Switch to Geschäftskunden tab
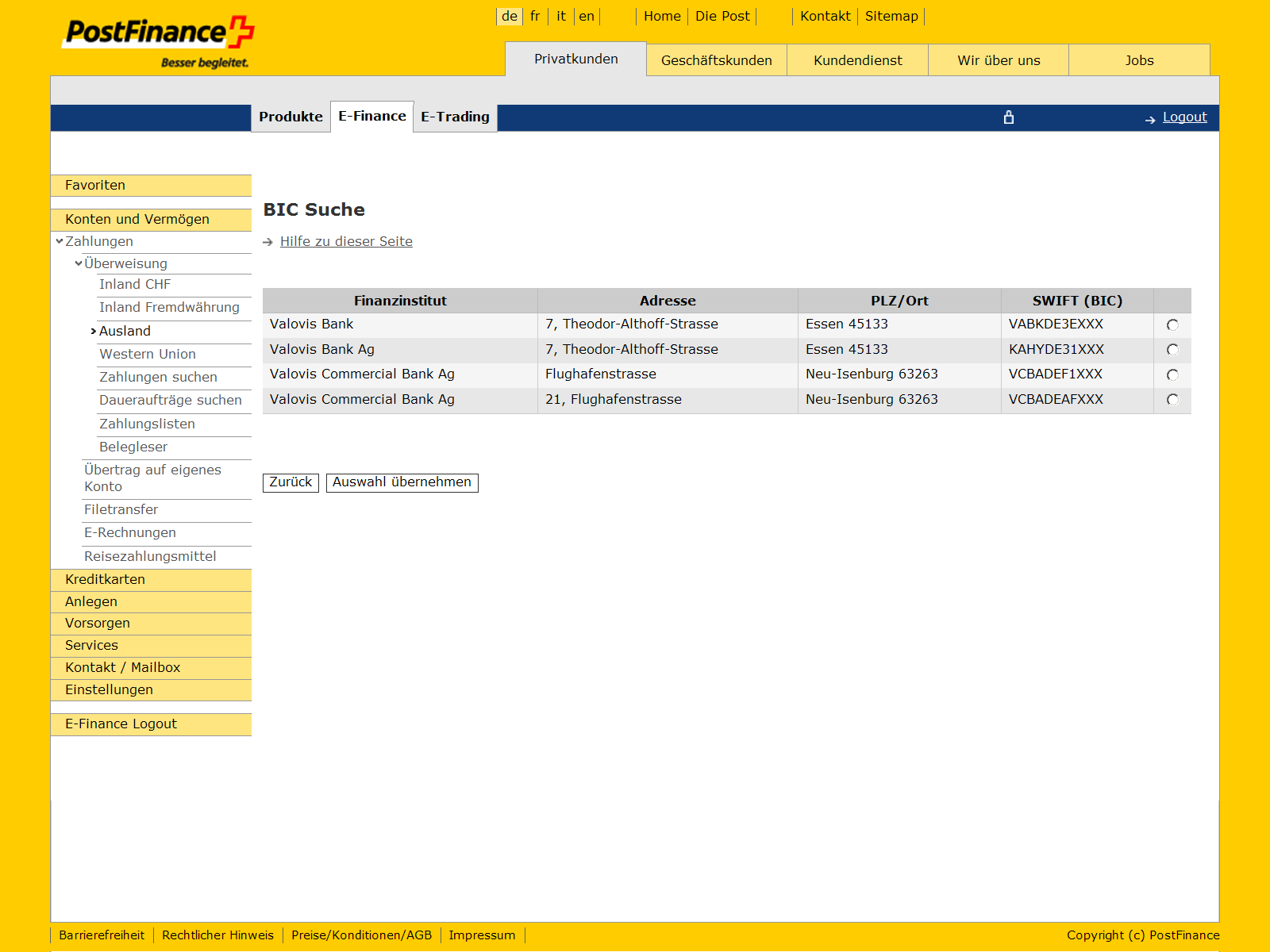The image size is (1270, 952). (717, 60)
